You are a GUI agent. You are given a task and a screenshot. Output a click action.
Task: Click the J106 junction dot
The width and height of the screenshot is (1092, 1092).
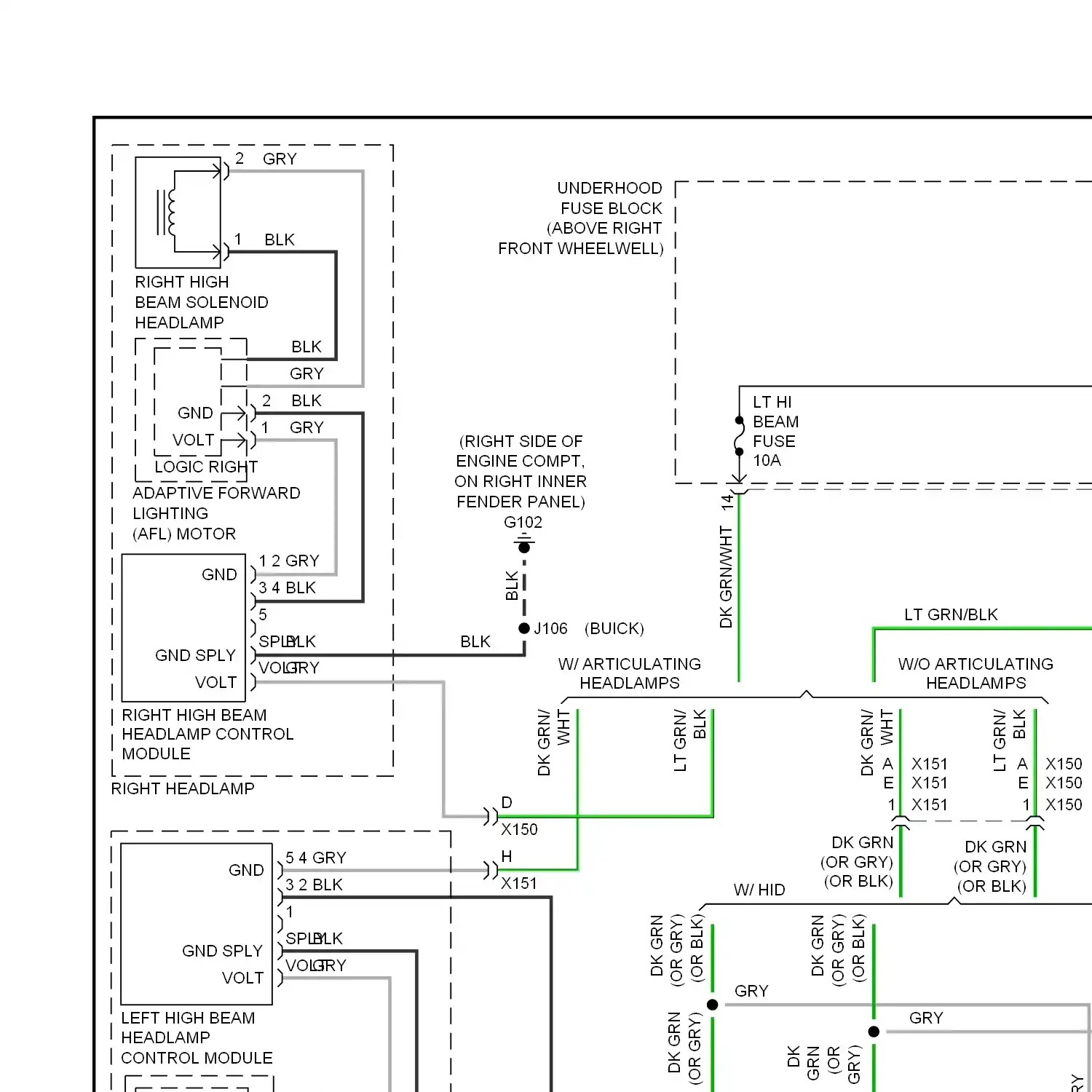[524, 628]
